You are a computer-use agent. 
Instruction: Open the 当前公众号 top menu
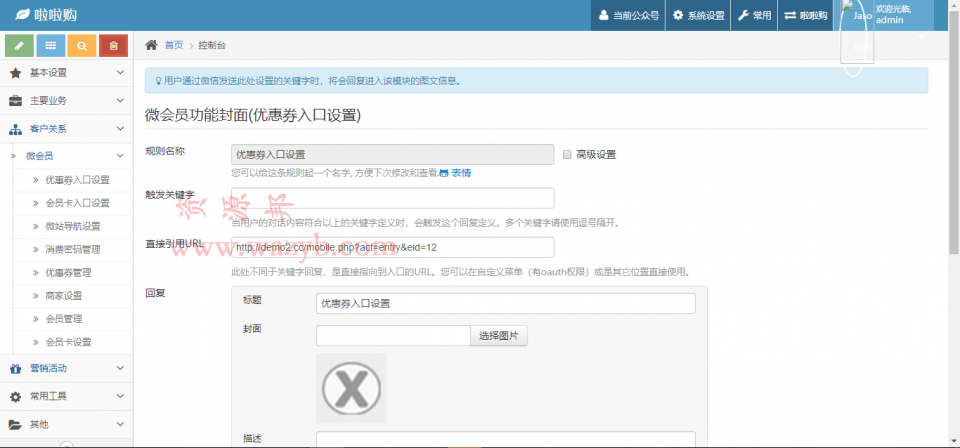[628, 15]
